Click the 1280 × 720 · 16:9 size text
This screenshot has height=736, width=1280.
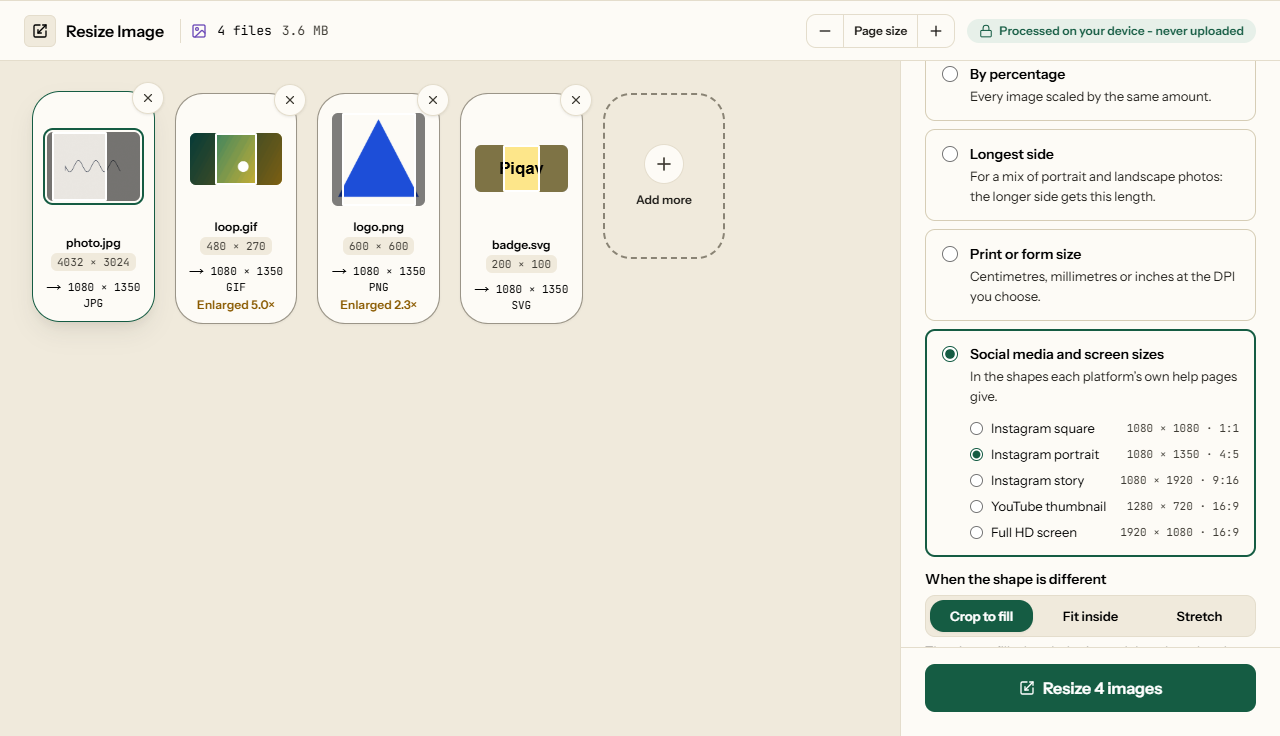1183,506
